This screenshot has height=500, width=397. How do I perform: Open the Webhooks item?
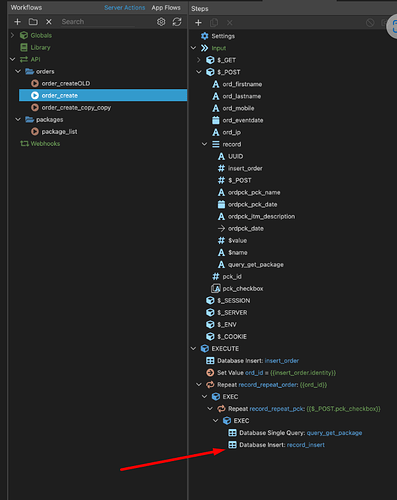pyautogui.click(x=40, y=144)
